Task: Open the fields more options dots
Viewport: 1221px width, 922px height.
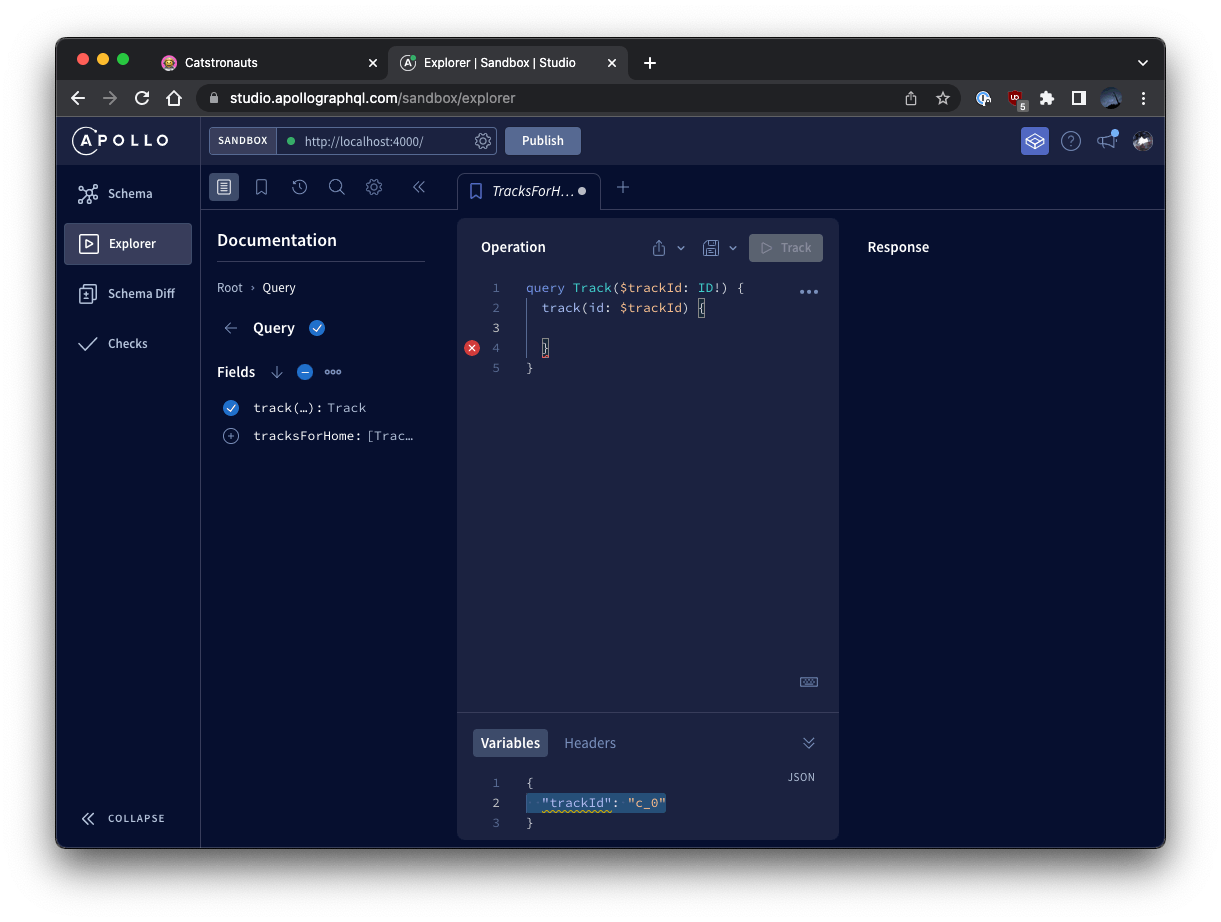Action: pyautogui.click(x=333, y=372)
